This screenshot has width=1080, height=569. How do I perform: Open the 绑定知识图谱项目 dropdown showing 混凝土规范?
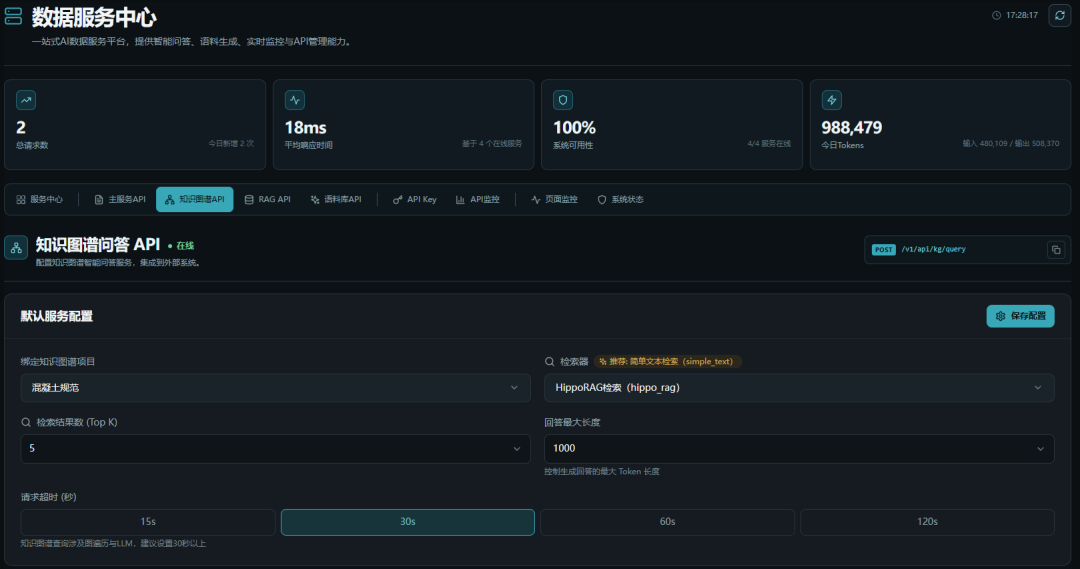click(276, 388)
